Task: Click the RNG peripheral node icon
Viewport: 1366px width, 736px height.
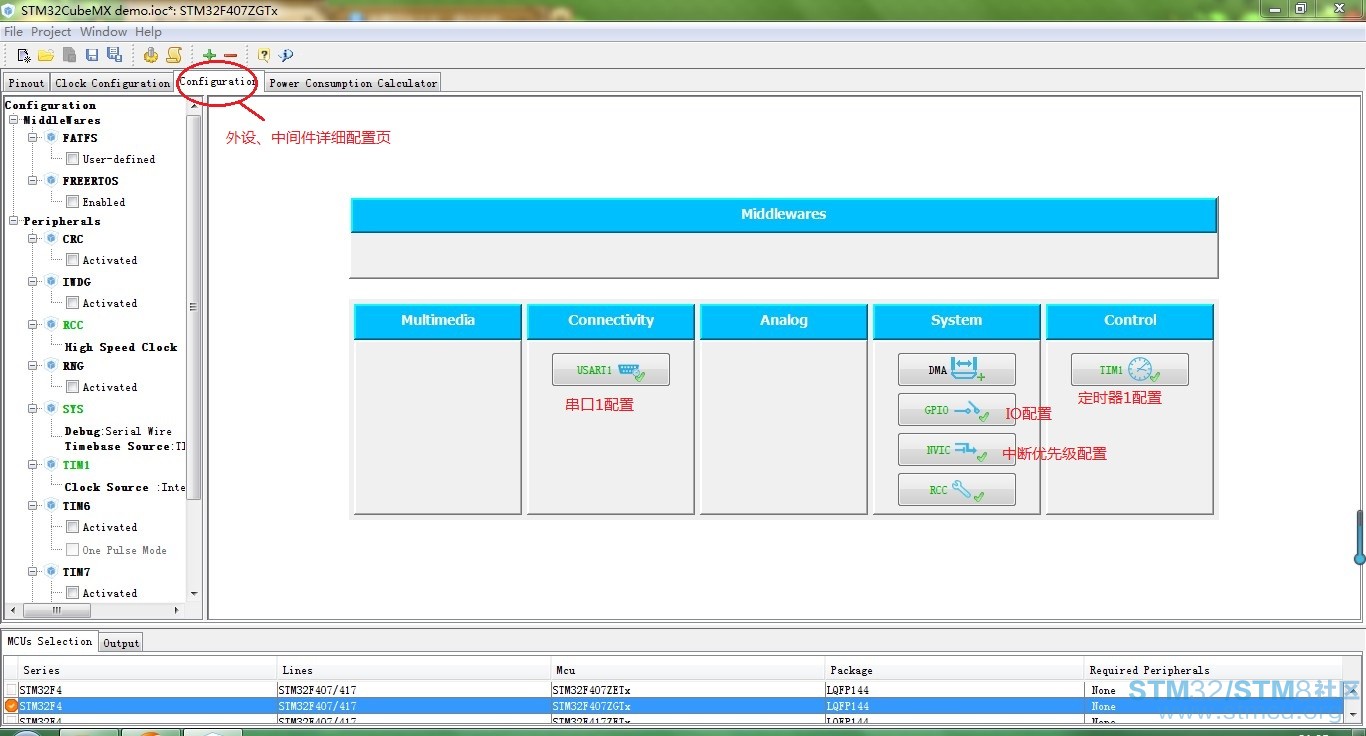Action: coord(51,366)
